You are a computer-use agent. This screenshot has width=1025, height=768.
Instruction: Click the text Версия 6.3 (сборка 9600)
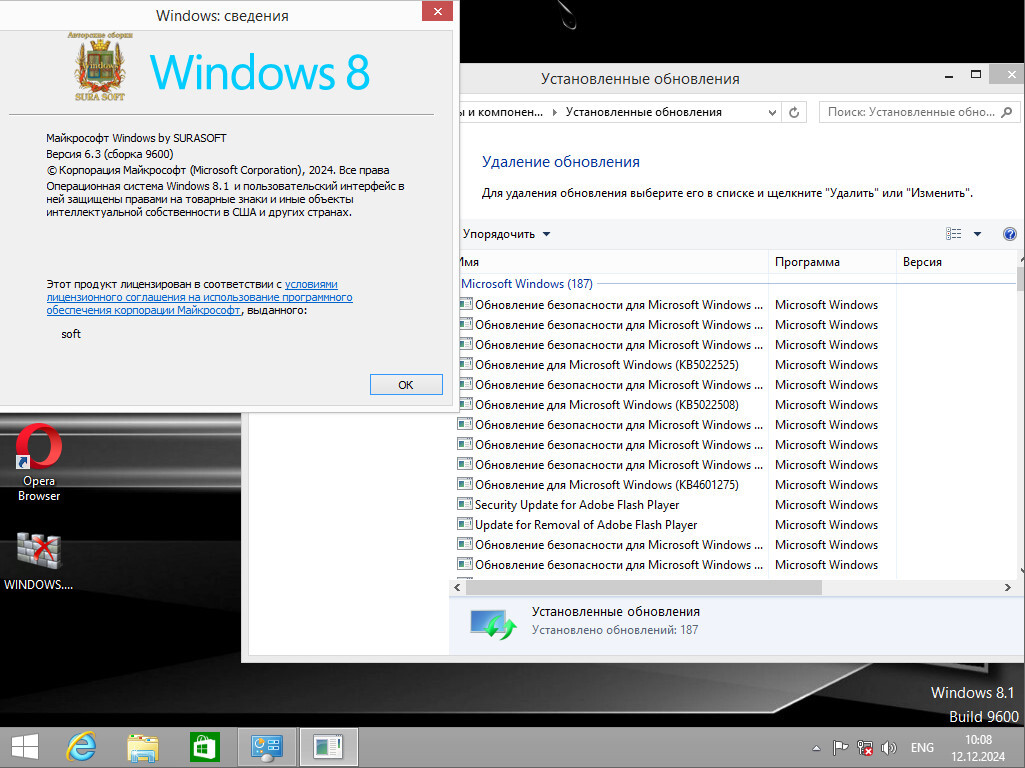[110, 154]
